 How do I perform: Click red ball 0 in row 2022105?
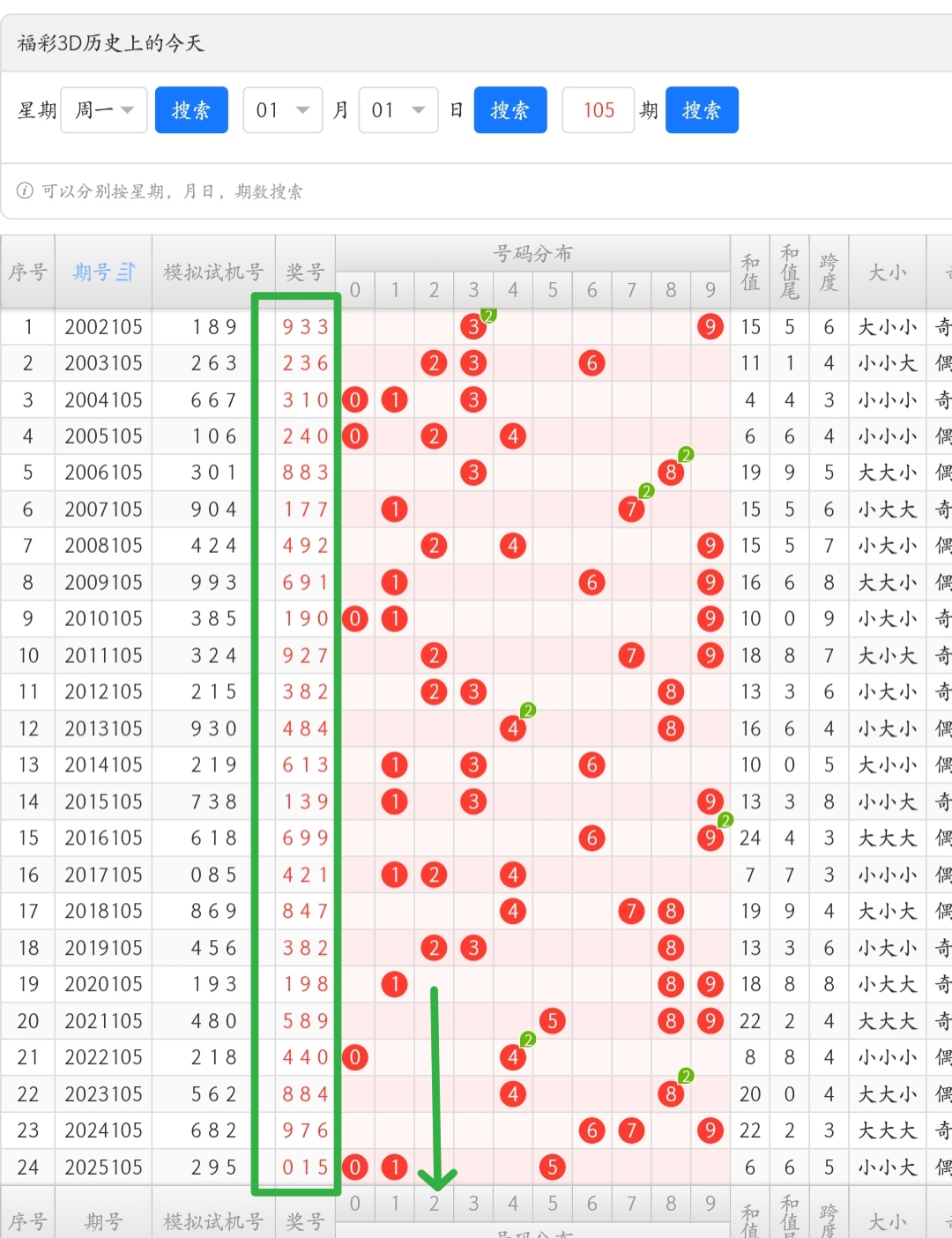pyautogui.click(x=355, y=1057)
